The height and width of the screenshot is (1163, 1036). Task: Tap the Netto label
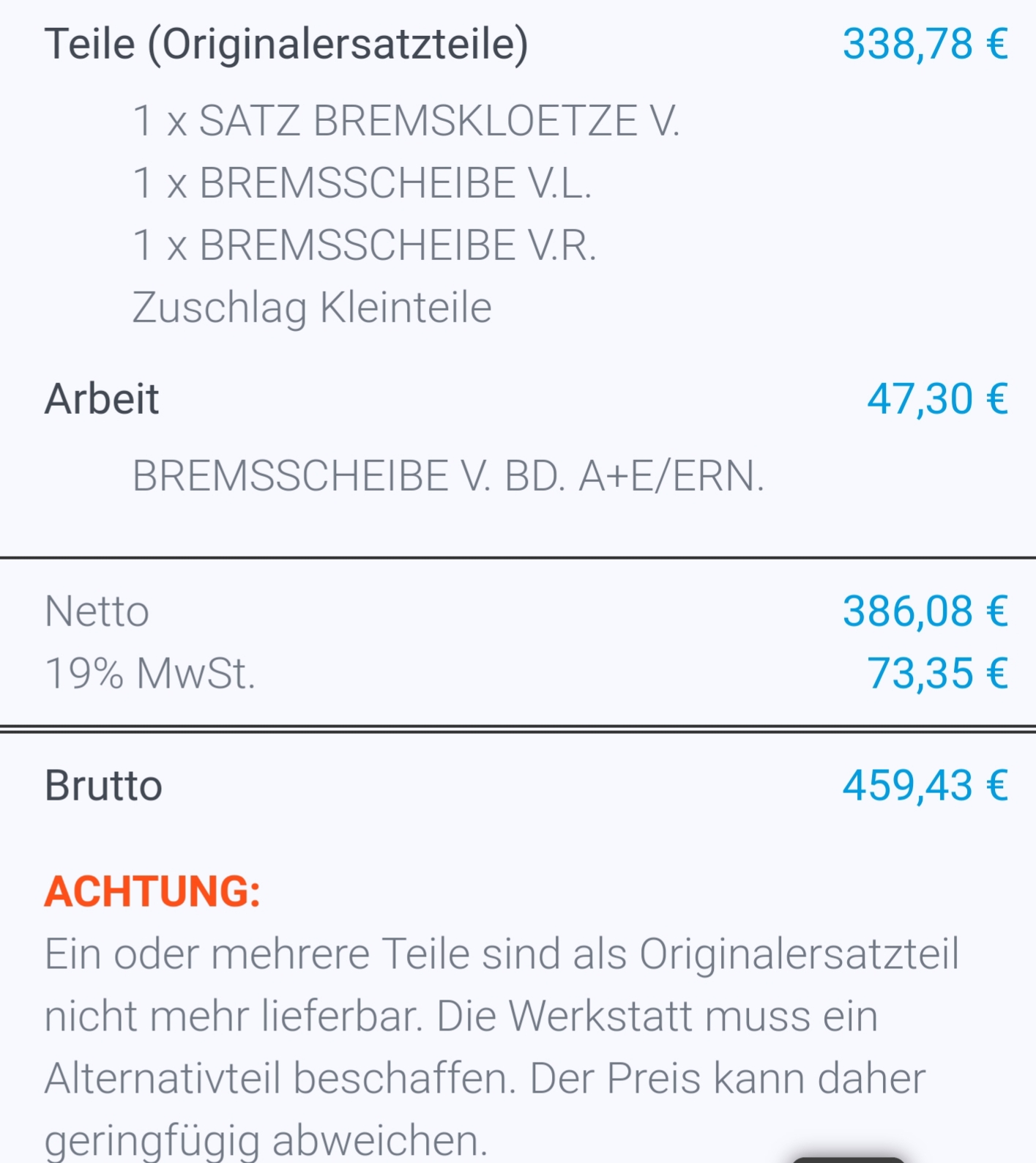97,612
